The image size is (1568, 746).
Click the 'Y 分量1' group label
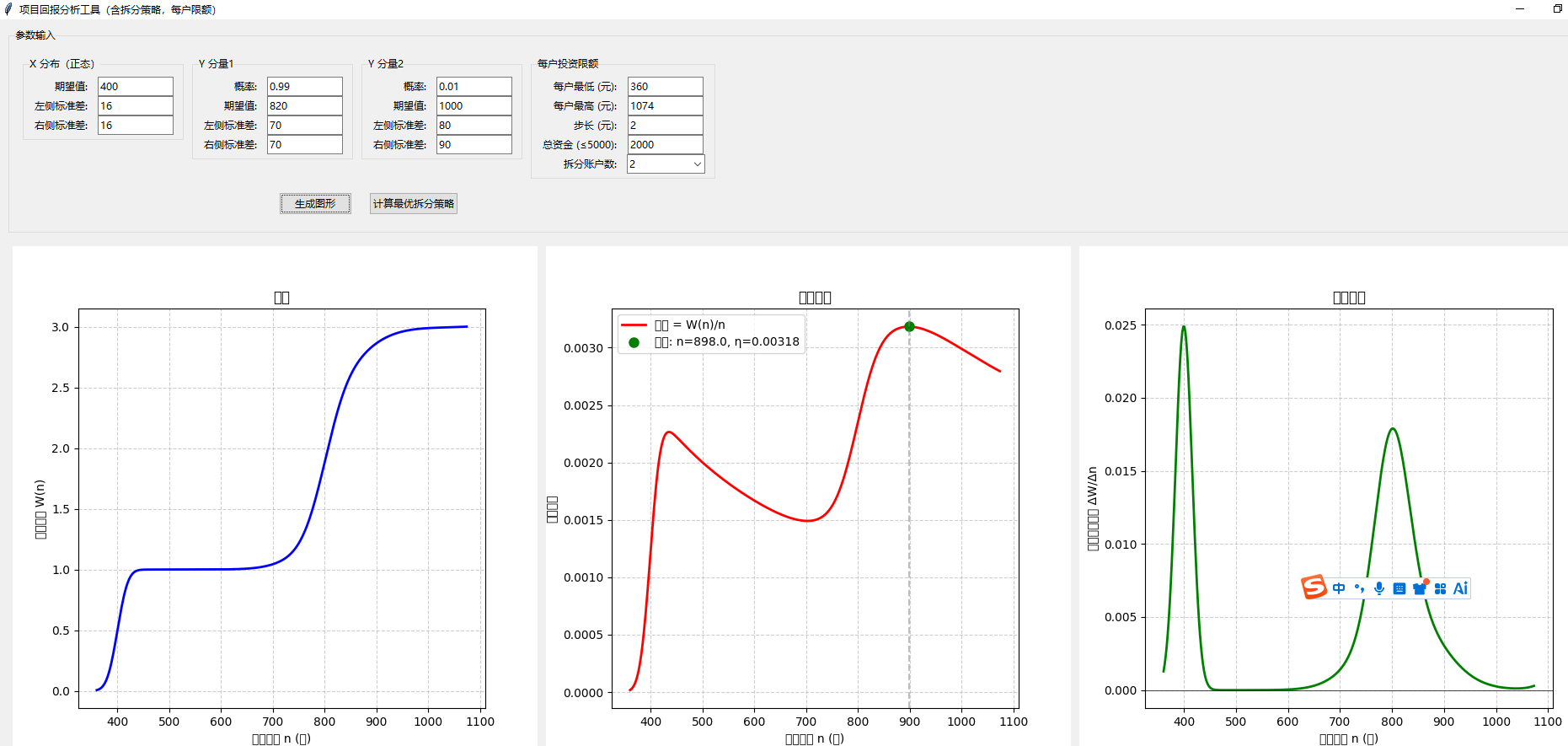tap(217, 64)
